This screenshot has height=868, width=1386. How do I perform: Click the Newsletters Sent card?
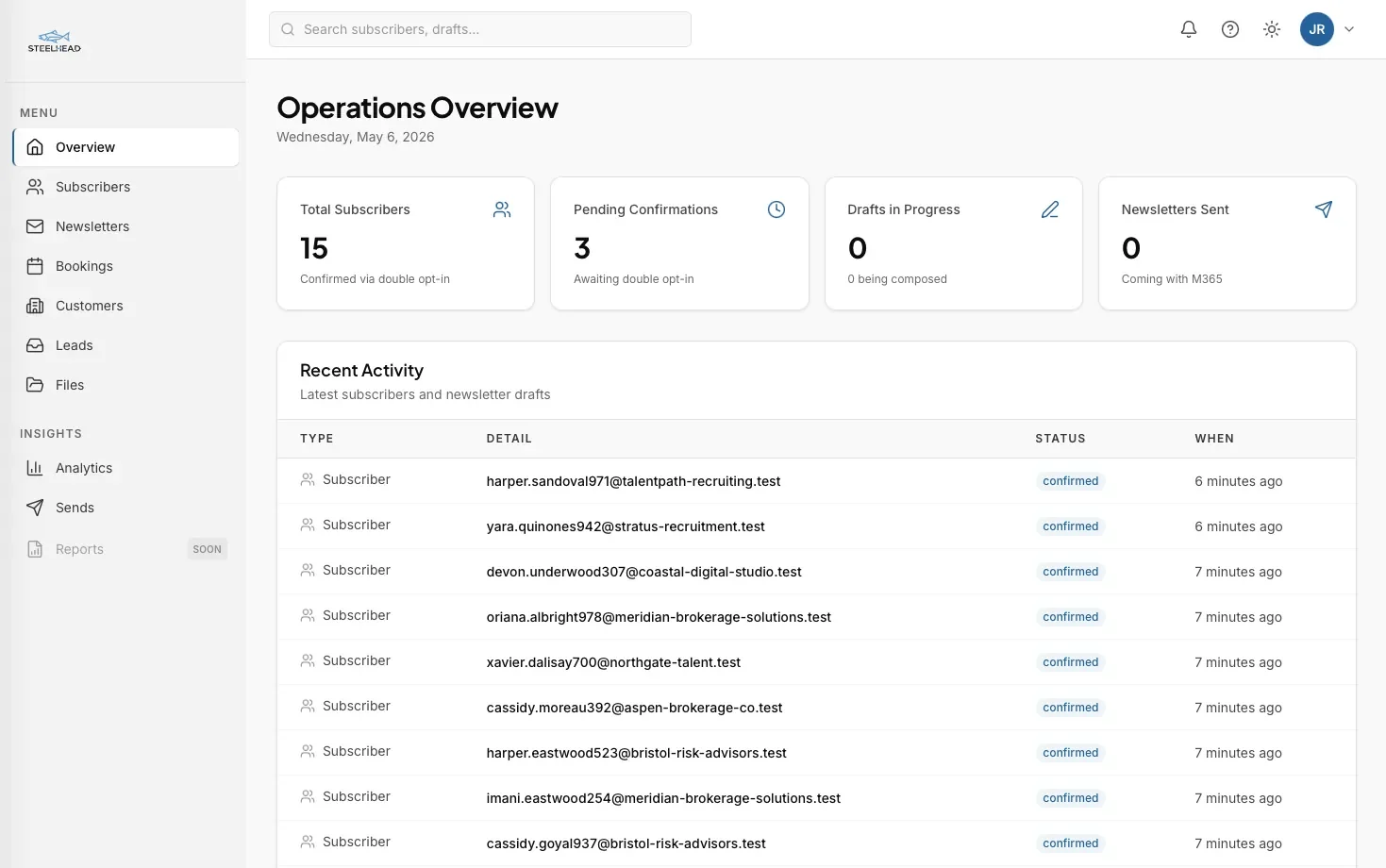(1227, 243)
